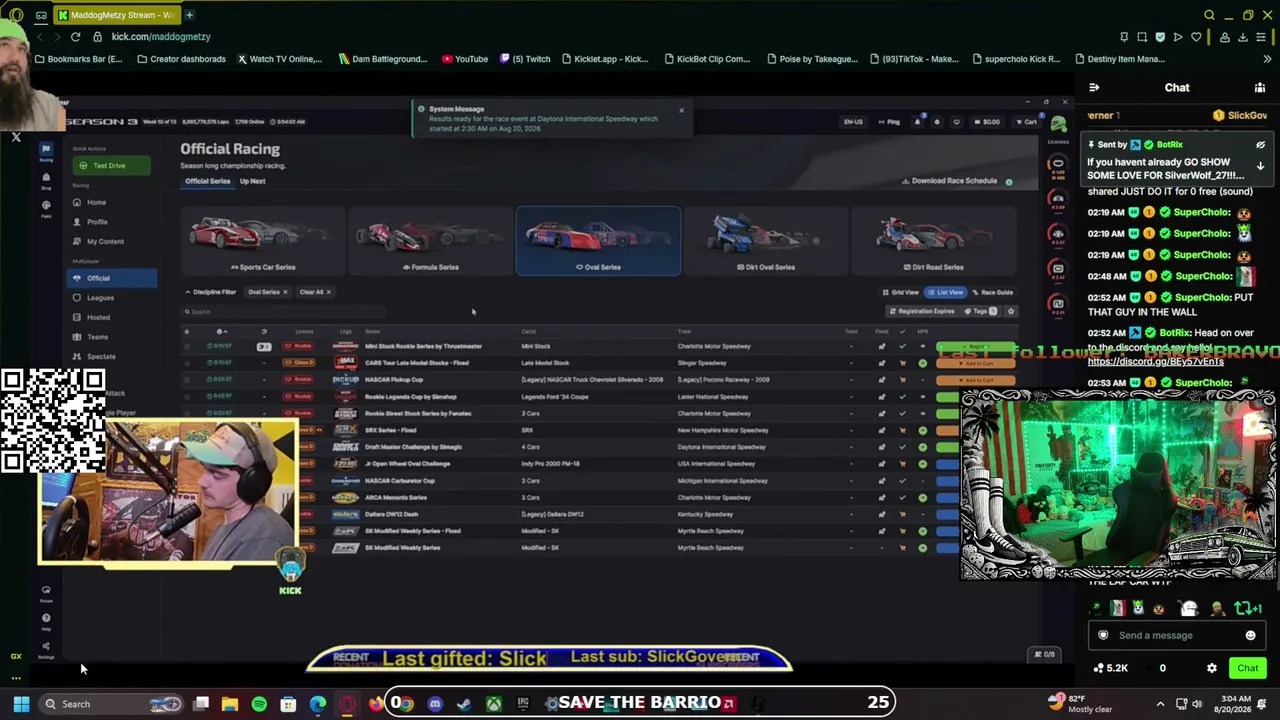Select the Dirt Road Series card
The image size is (1280, 720).
click(x=932, y=241)
